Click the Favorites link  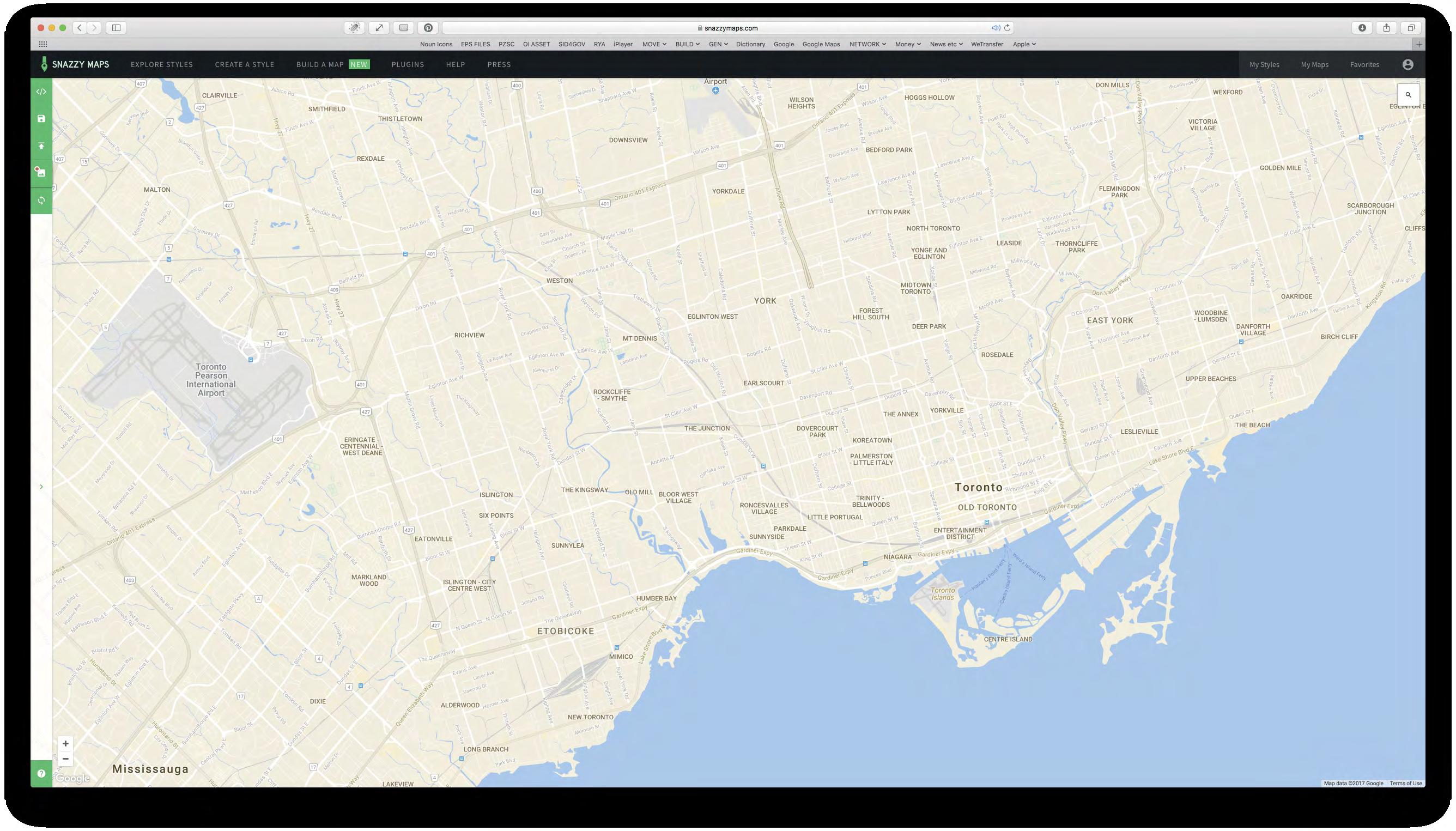(x=1364, y=64)
